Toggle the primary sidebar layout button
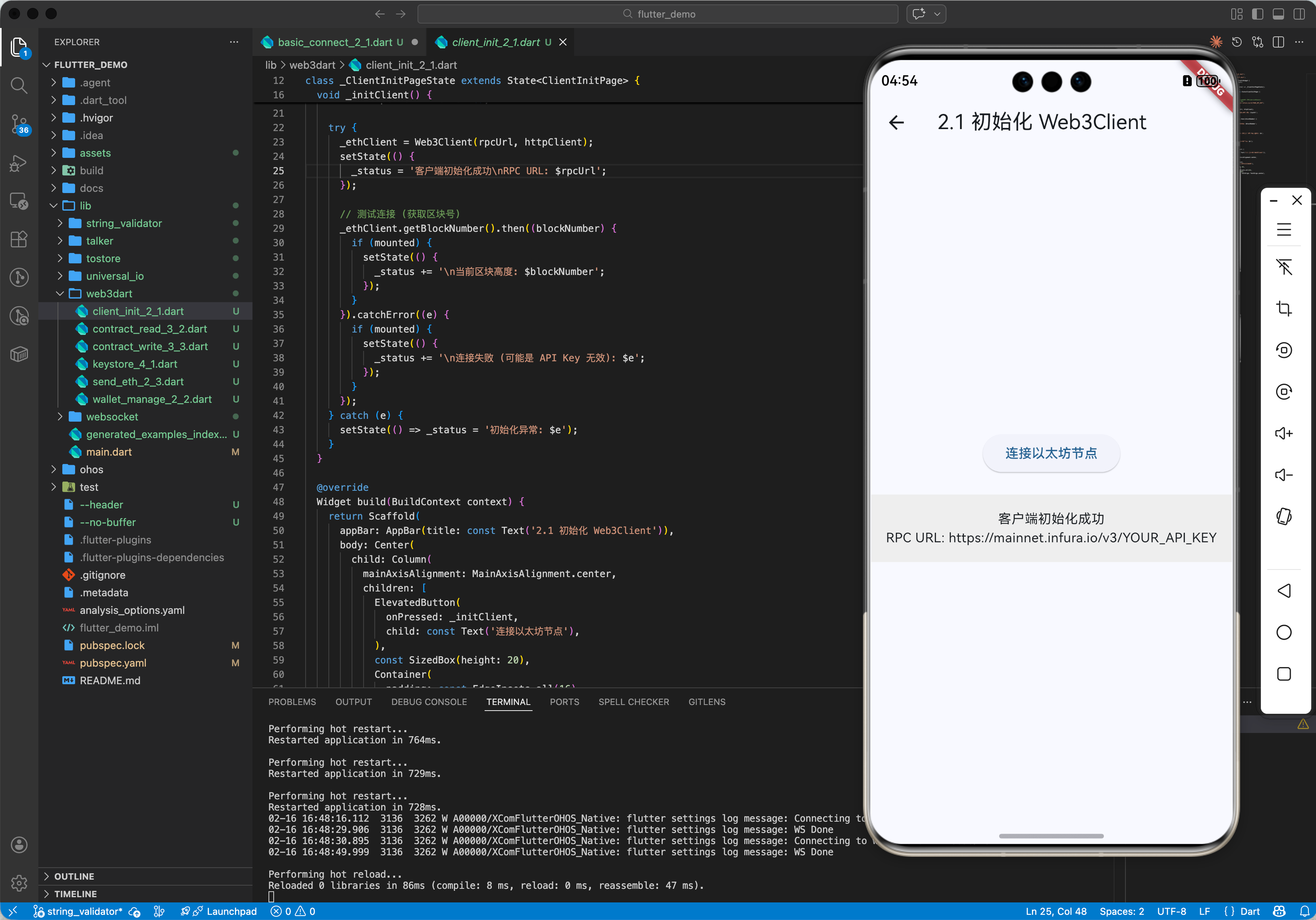 tap(1258, 14)
